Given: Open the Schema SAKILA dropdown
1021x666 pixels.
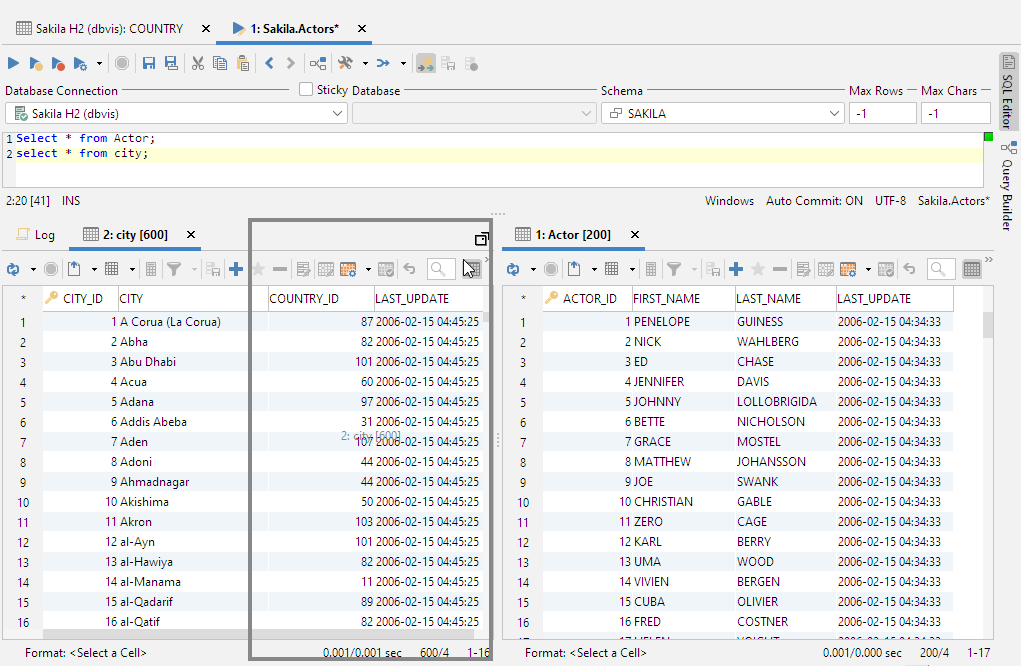Looking at the screenshot, I should [835, 114].
